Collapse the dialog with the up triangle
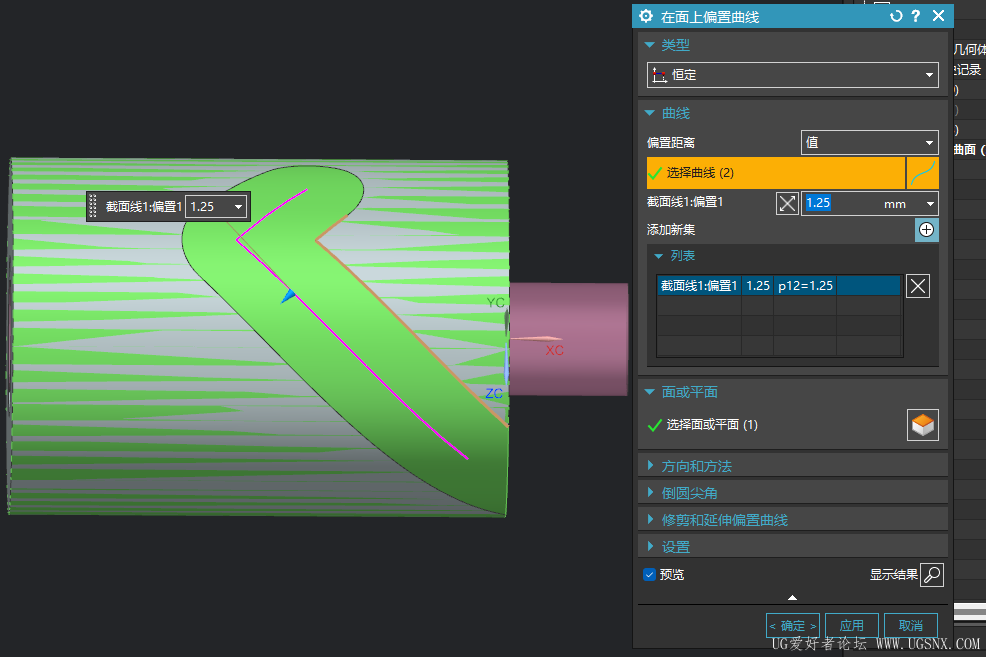Image resolution: width=986 pixels, height=657 pixels. coord(792,597)
